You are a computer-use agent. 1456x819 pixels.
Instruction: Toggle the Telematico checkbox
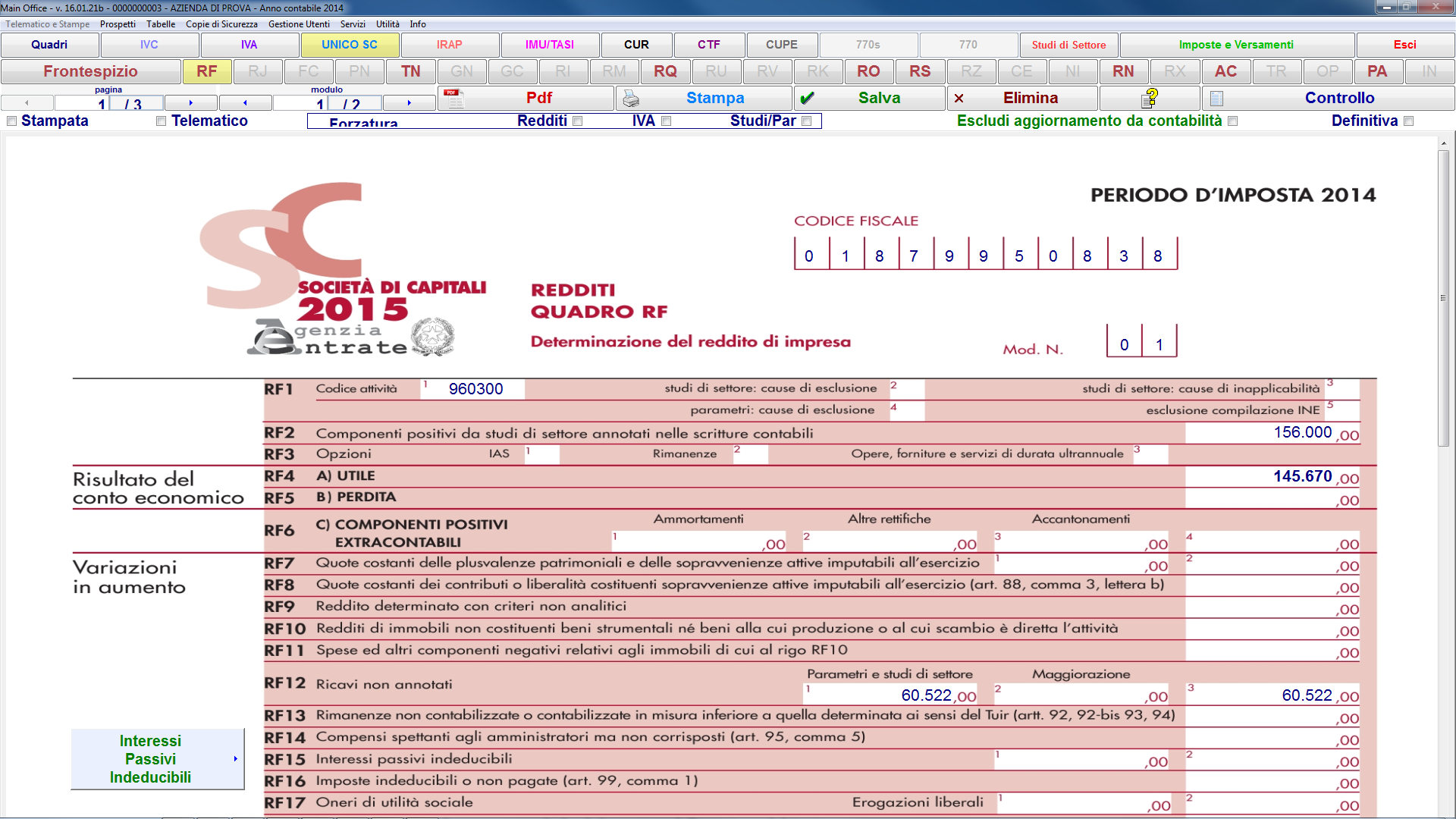pos(161,121)
